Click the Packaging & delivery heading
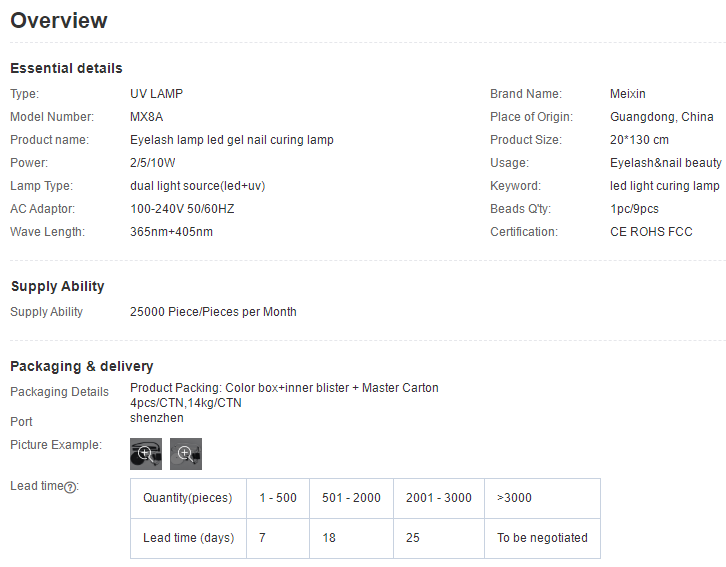 coord(81,366)
